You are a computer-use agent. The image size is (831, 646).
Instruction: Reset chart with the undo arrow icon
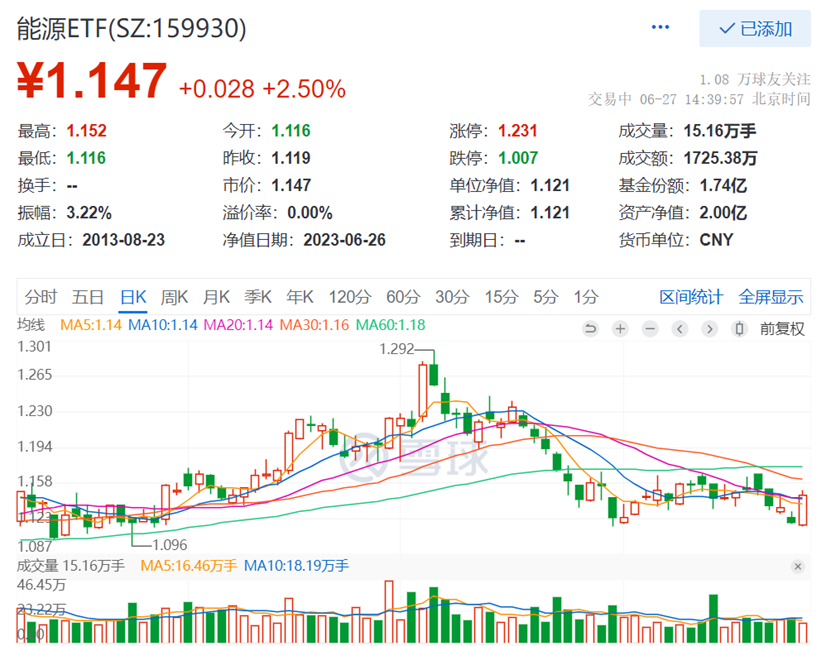590,329
